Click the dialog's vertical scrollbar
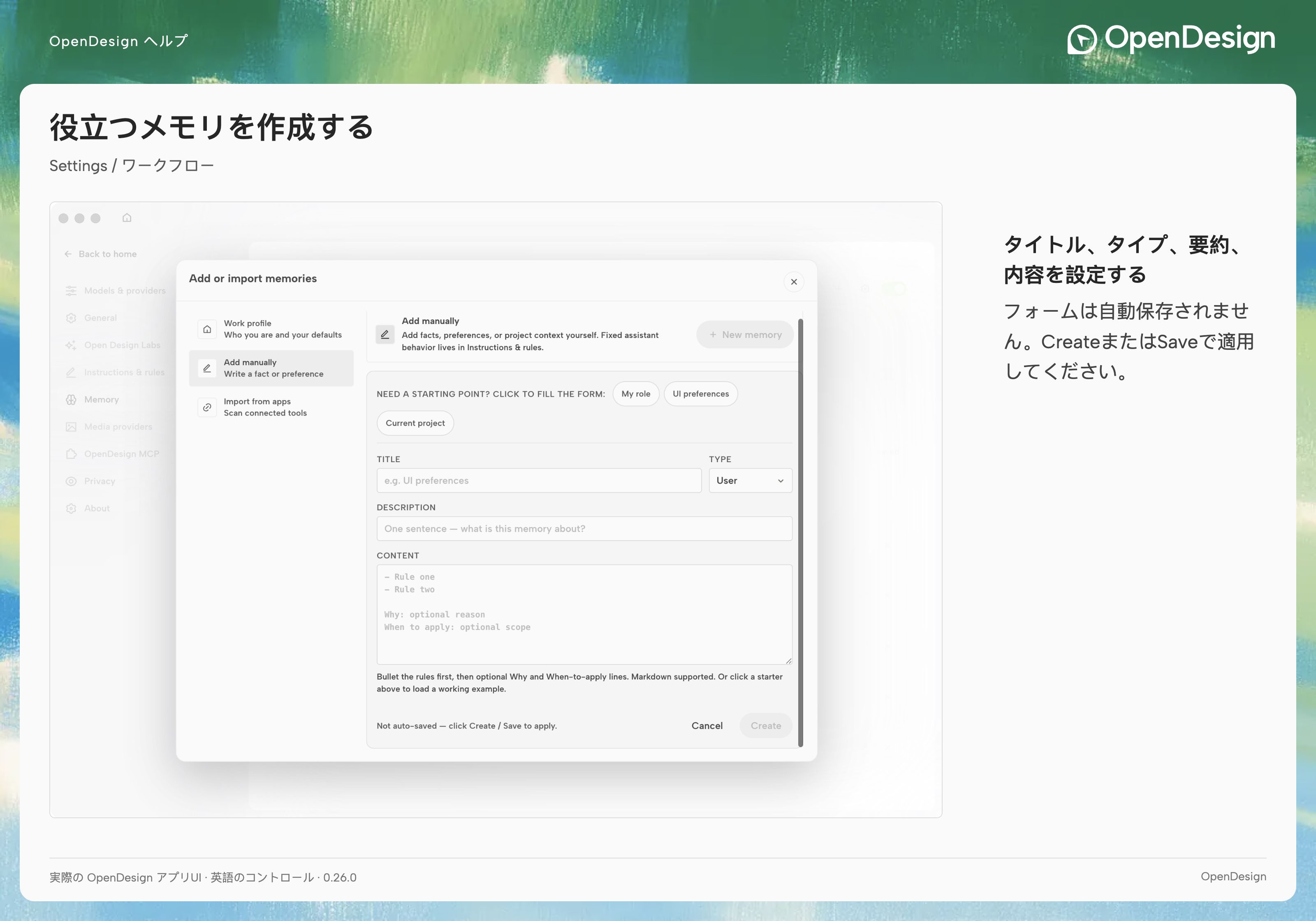The height and width of the screenshot is (921, 1316). pos(800,533)
